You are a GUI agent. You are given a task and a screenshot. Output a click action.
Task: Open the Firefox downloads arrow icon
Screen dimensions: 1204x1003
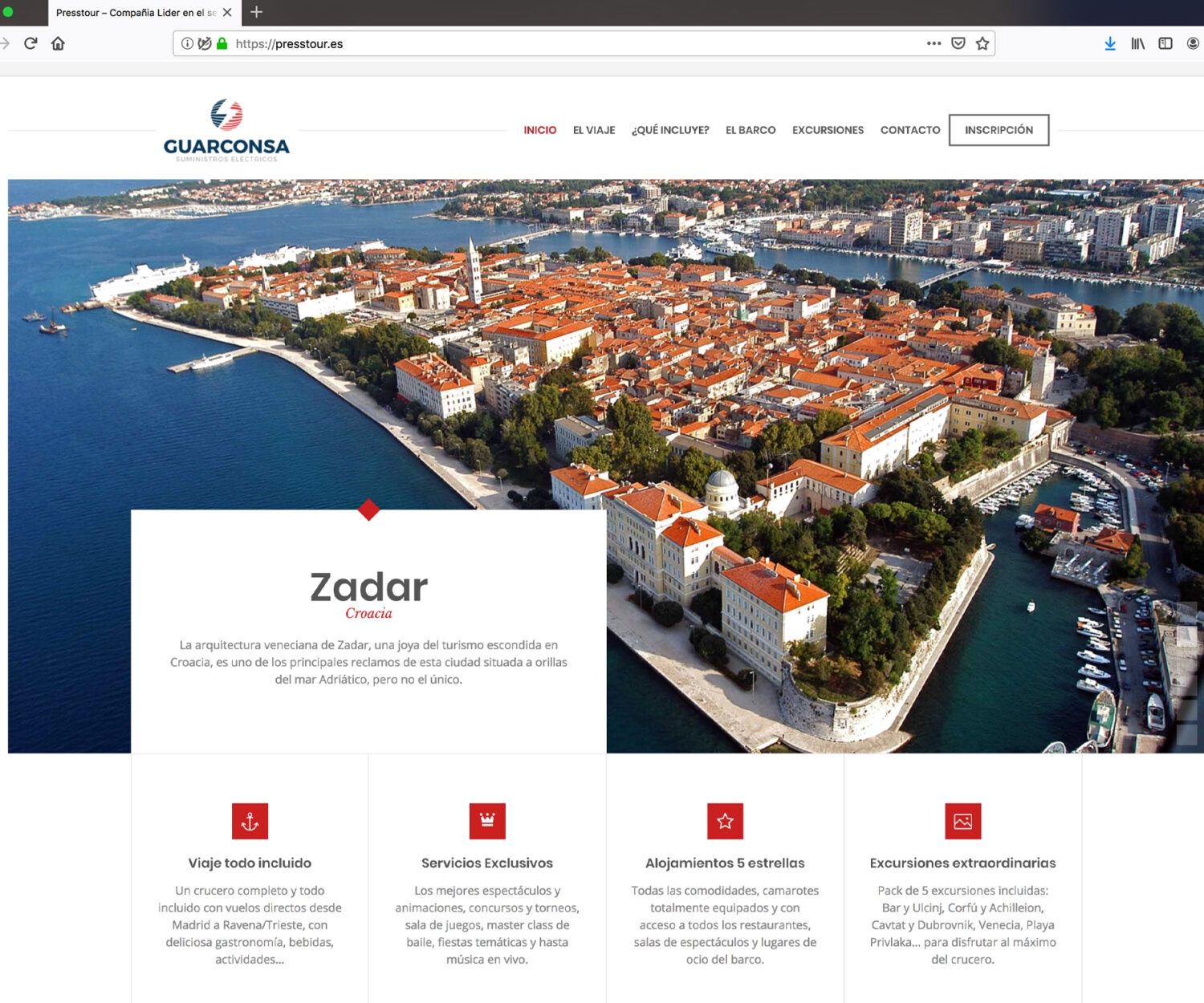[1109, 43]
